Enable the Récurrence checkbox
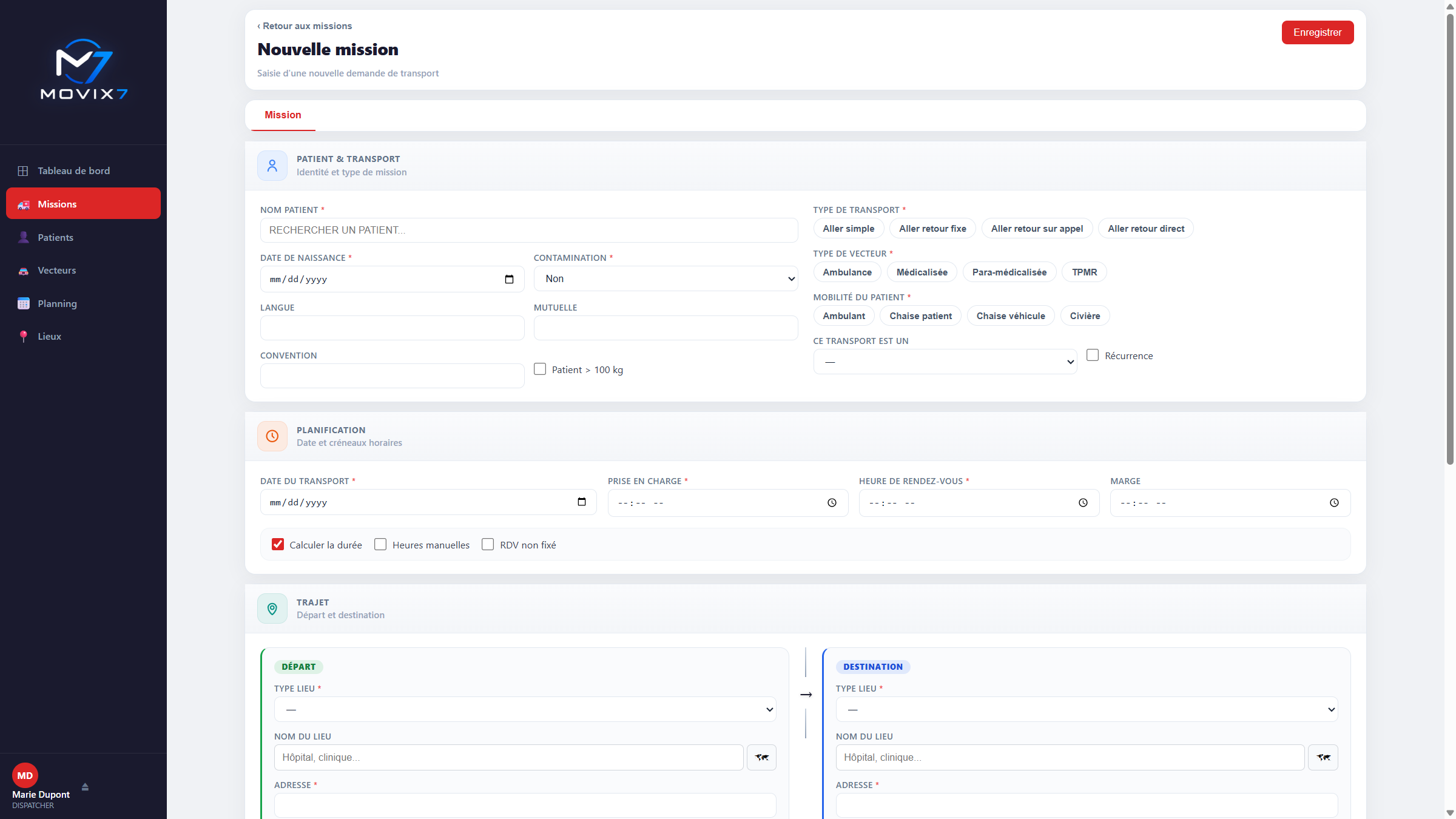 point(1093,356)
